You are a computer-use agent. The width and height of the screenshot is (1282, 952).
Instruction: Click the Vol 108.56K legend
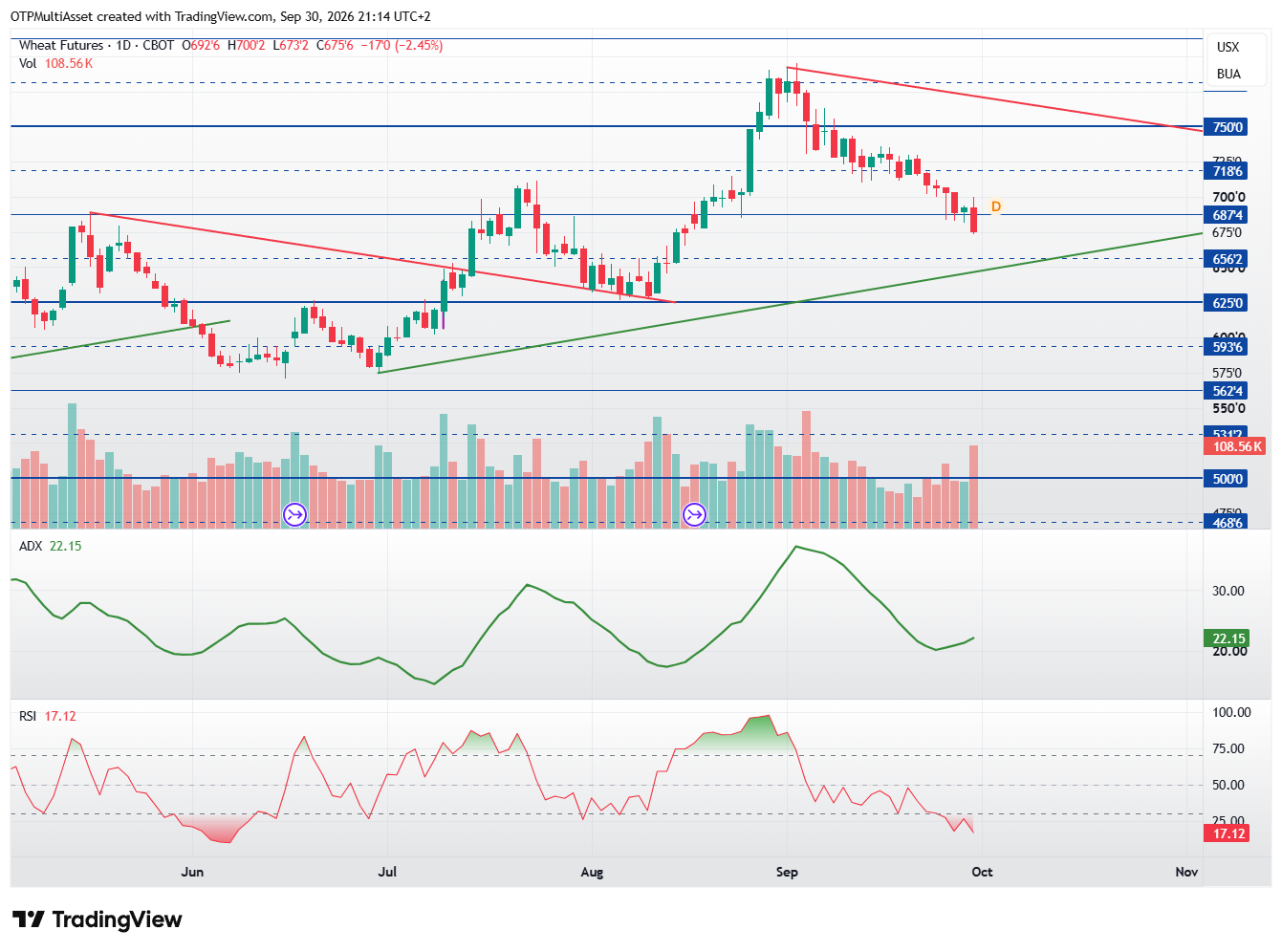(55, 63)
